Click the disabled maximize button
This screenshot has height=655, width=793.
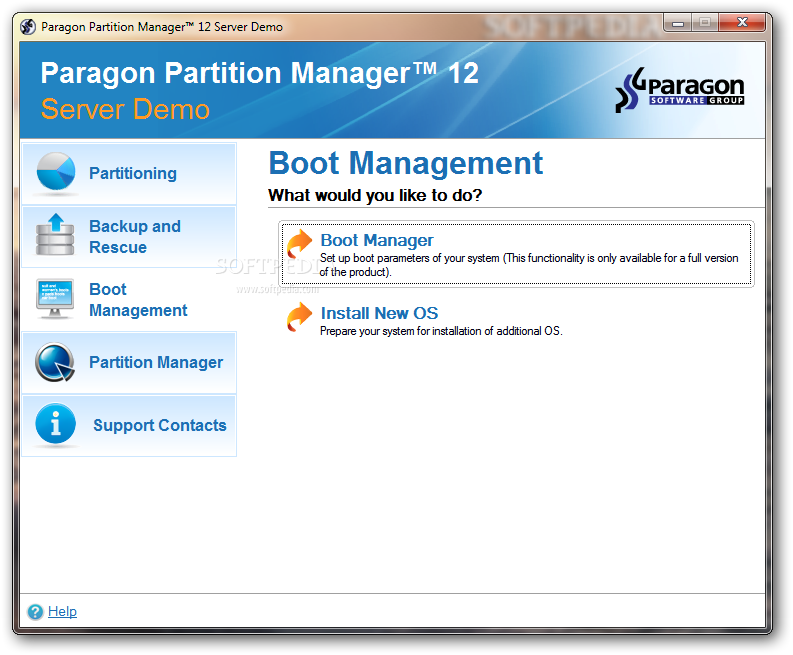pyautogui.click(x=704, y=23)
